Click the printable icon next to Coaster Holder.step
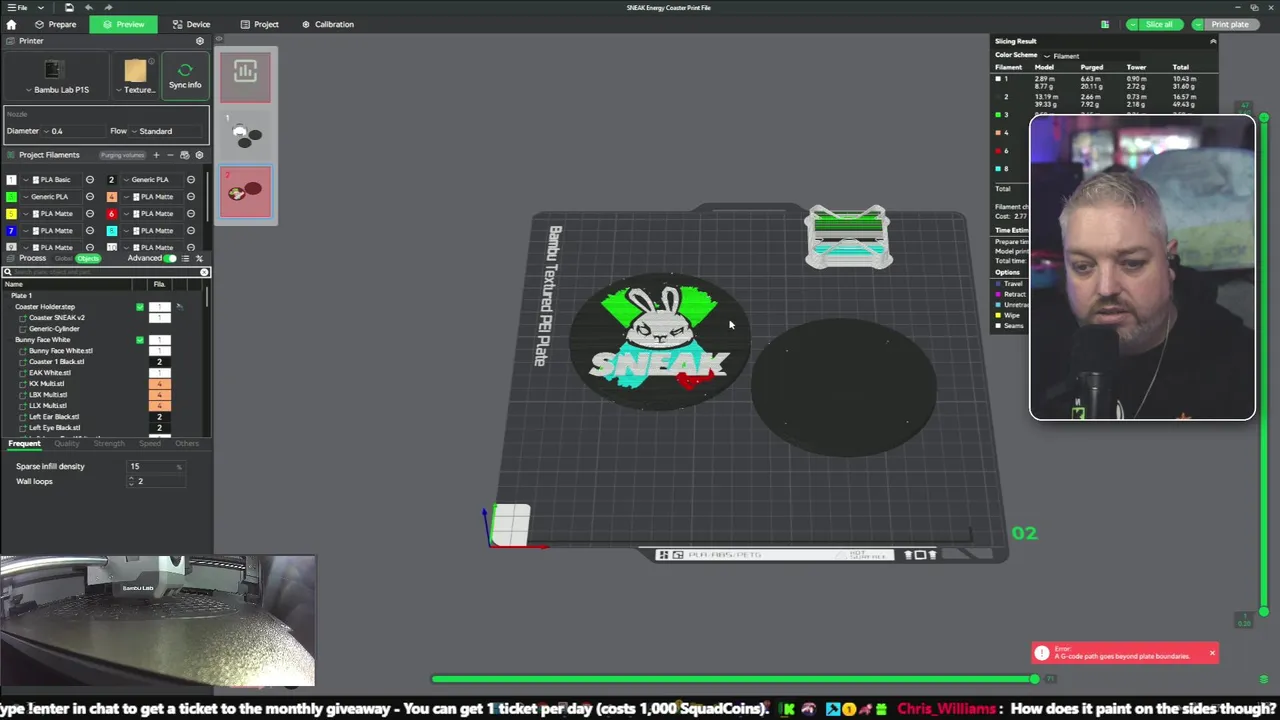The height and width of the screenshot is (720, 1280). (x=179, y=307)
